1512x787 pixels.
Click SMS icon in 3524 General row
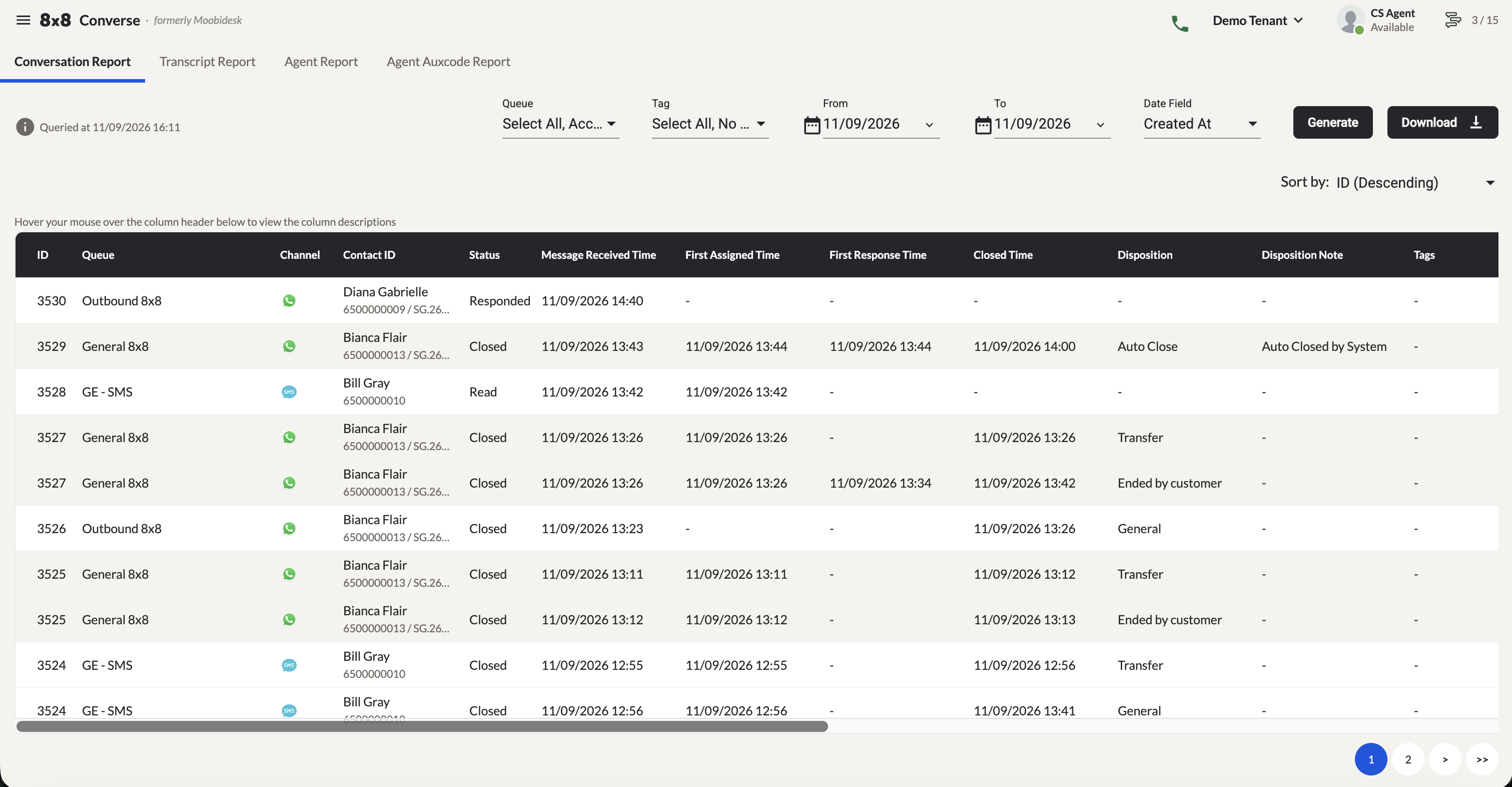(x=289, y=710)
